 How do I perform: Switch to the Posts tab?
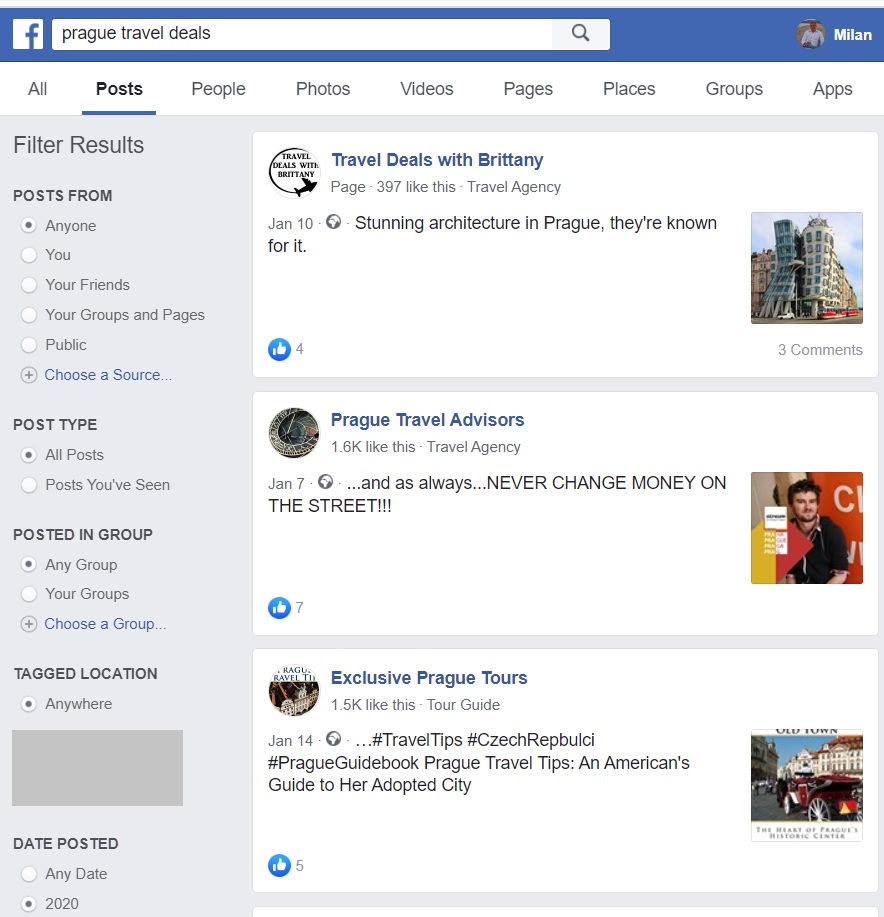[x=119, y=89]
